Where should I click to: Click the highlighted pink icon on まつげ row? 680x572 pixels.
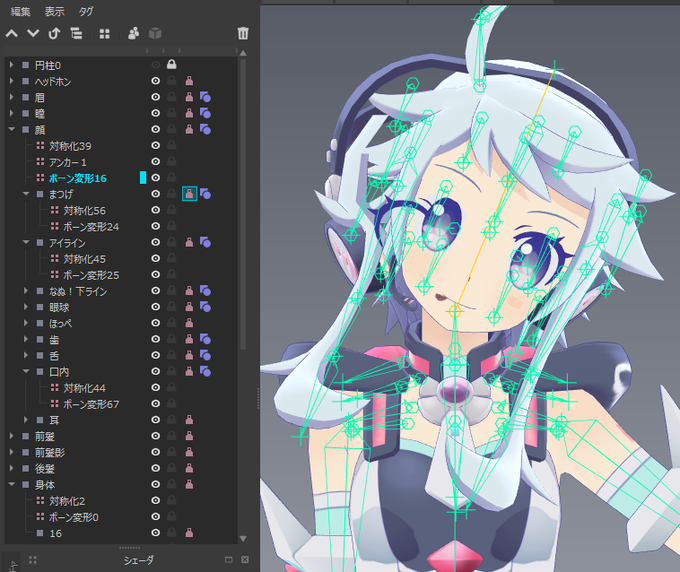pos(190,194)
